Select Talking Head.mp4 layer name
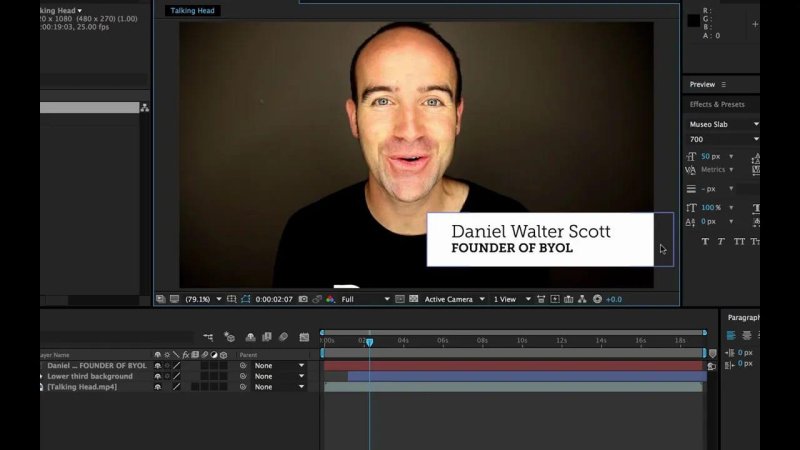 82,387
